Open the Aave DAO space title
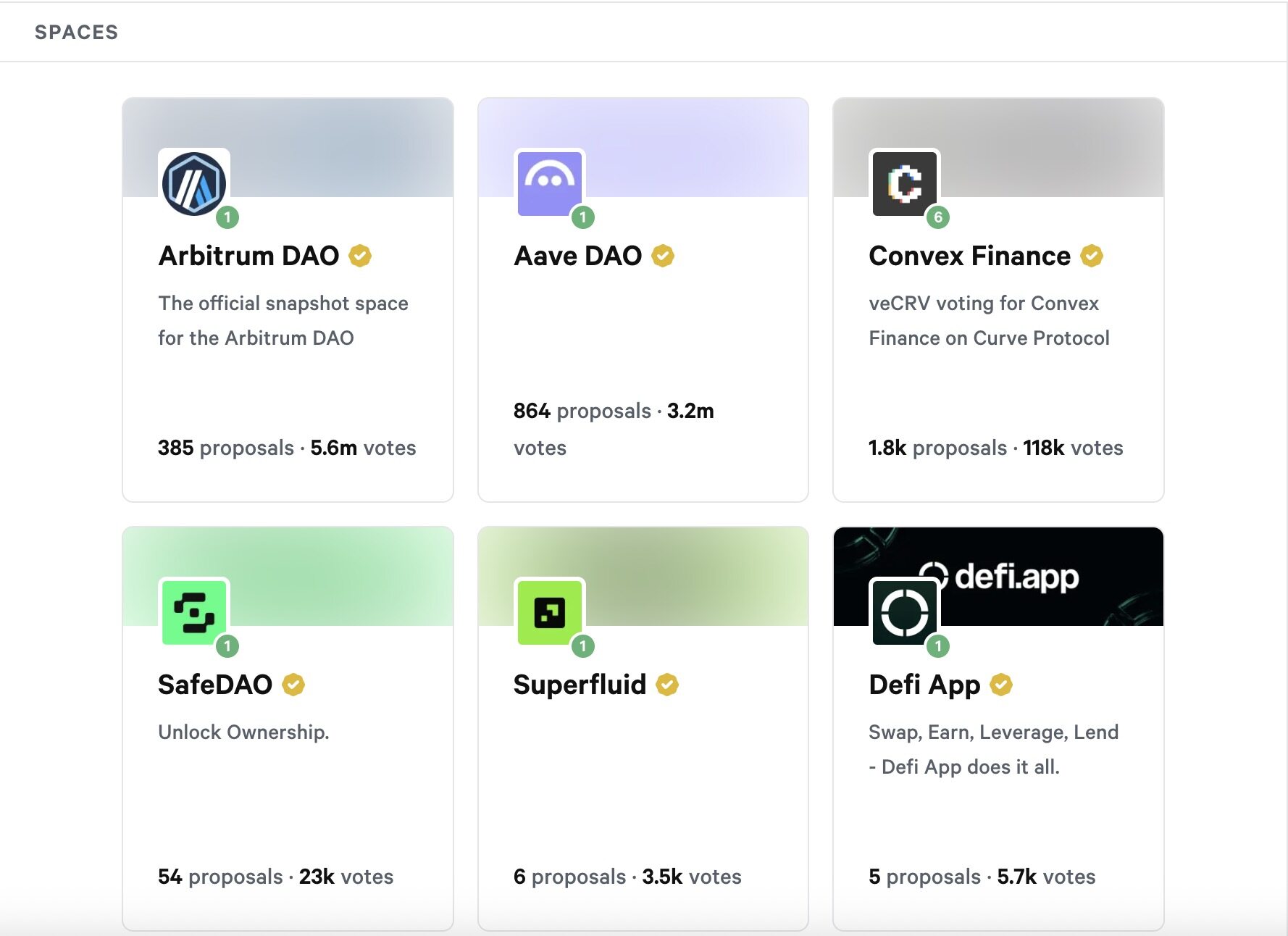The image size is (1288, 936). 577,256
